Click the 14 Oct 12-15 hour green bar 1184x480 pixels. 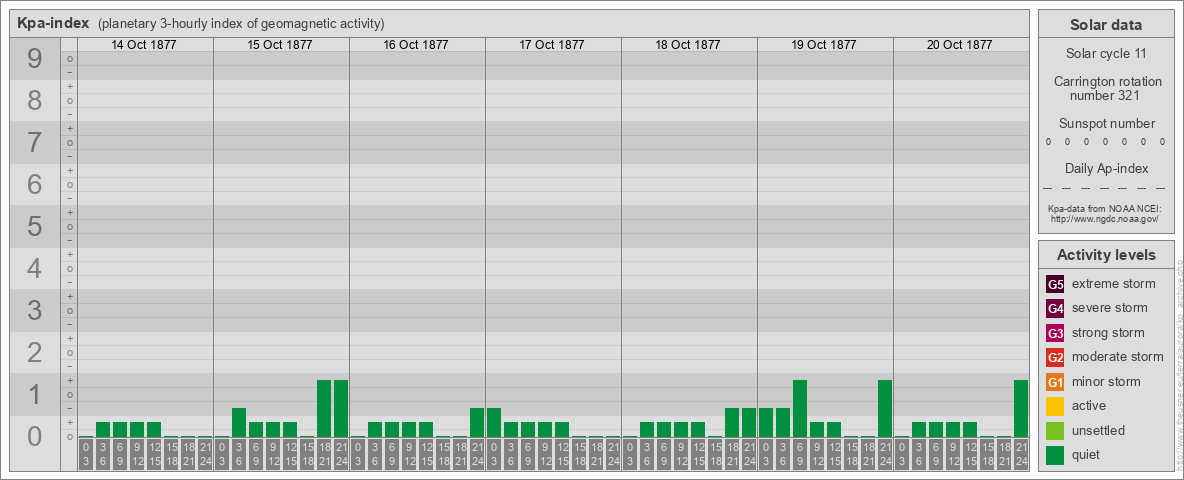click(x=154, y=429)
